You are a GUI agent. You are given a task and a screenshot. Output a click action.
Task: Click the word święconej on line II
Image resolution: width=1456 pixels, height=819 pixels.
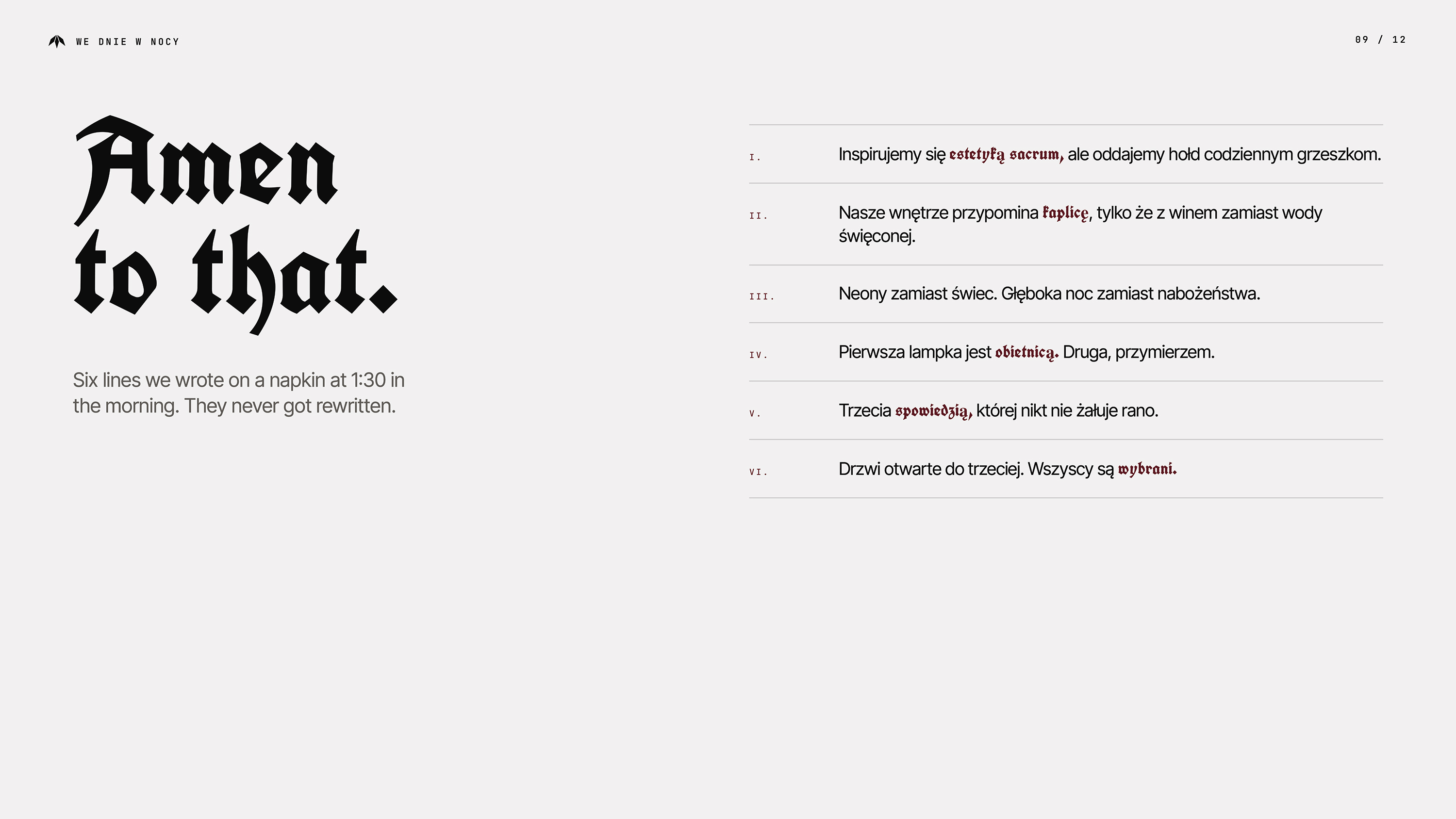point(877,236)
